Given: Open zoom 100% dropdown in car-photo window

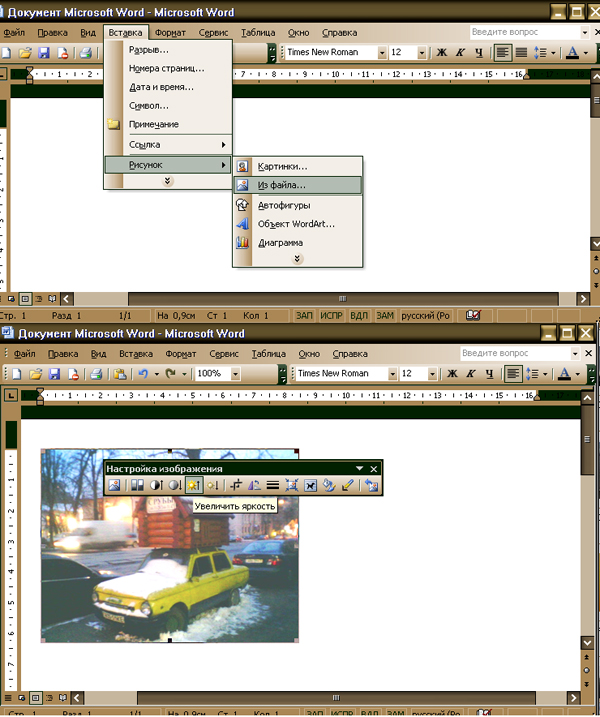Looking at the screenshot, I should pyautogui.click(x=235, y=374).
